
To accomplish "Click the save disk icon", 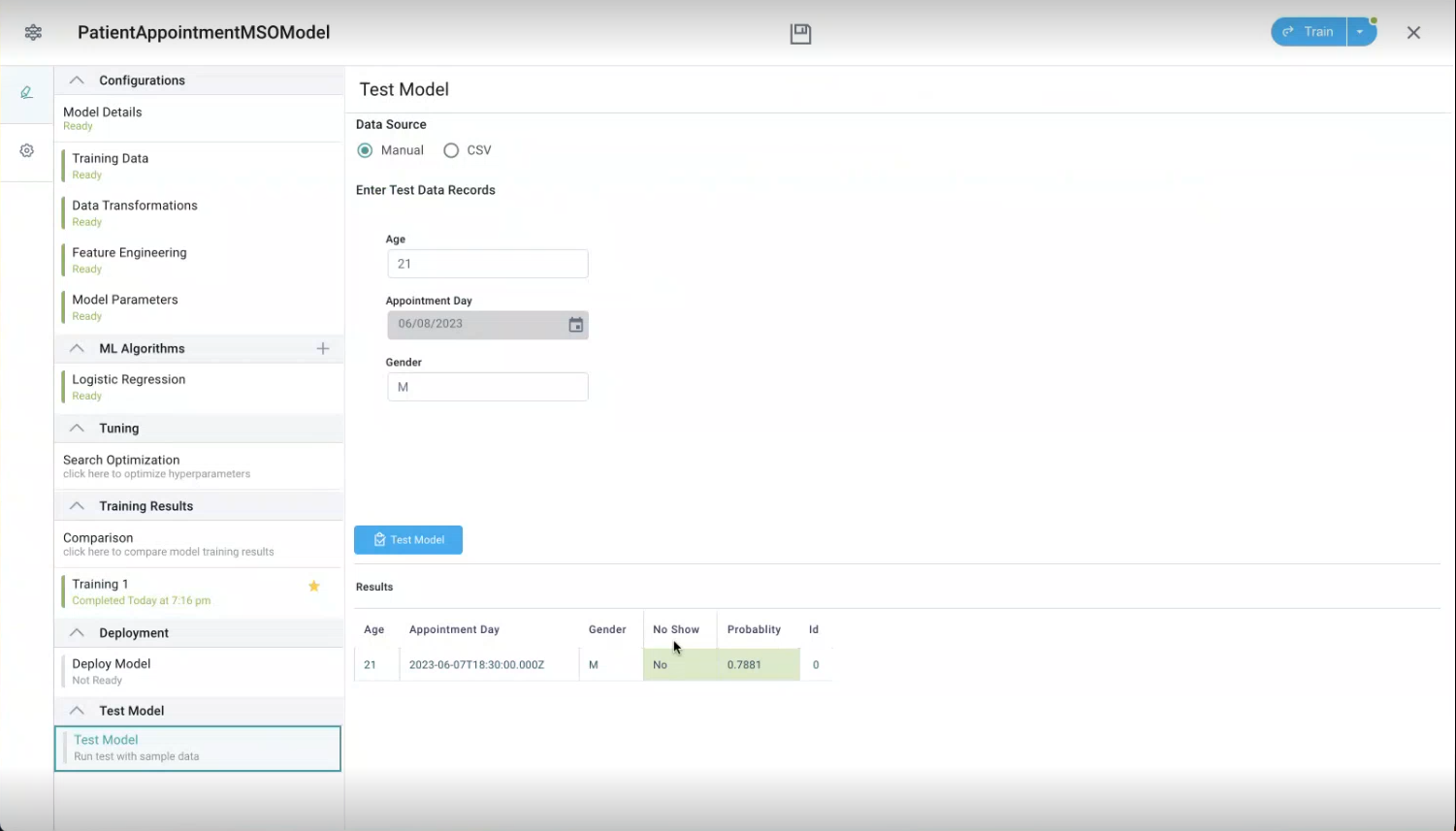I will pyautogui.click(x=800, y=34).
